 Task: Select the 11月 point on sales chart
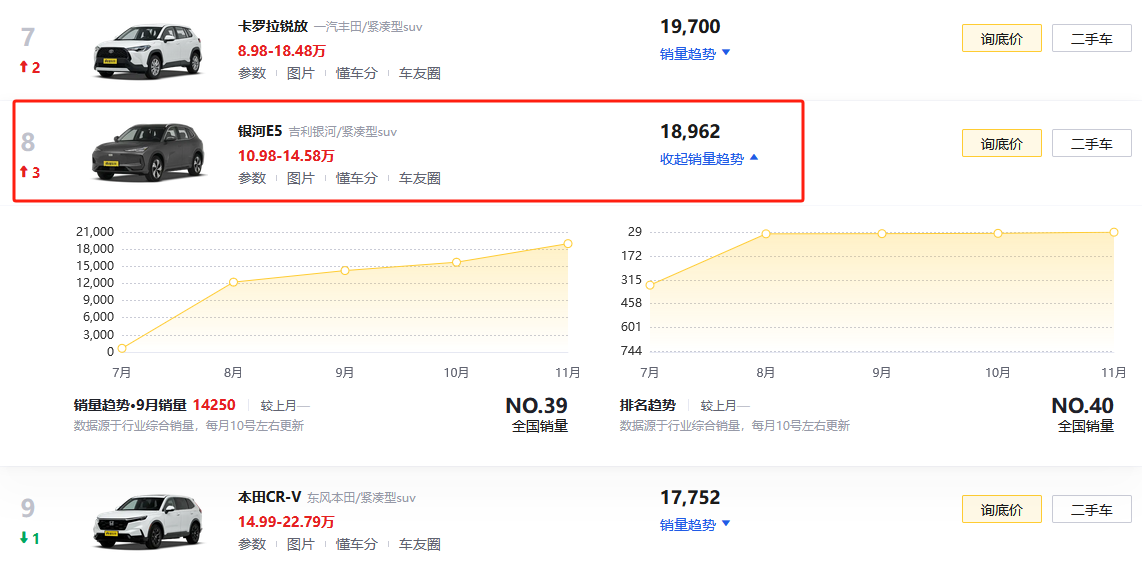567,243
